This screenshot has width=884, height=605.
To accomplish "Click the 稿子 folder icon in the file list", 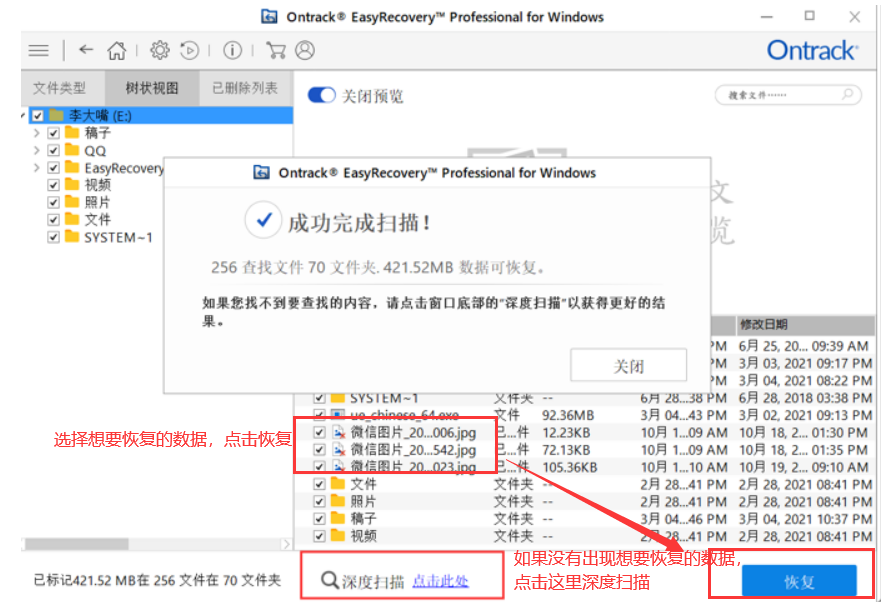I will coord(338,518).
